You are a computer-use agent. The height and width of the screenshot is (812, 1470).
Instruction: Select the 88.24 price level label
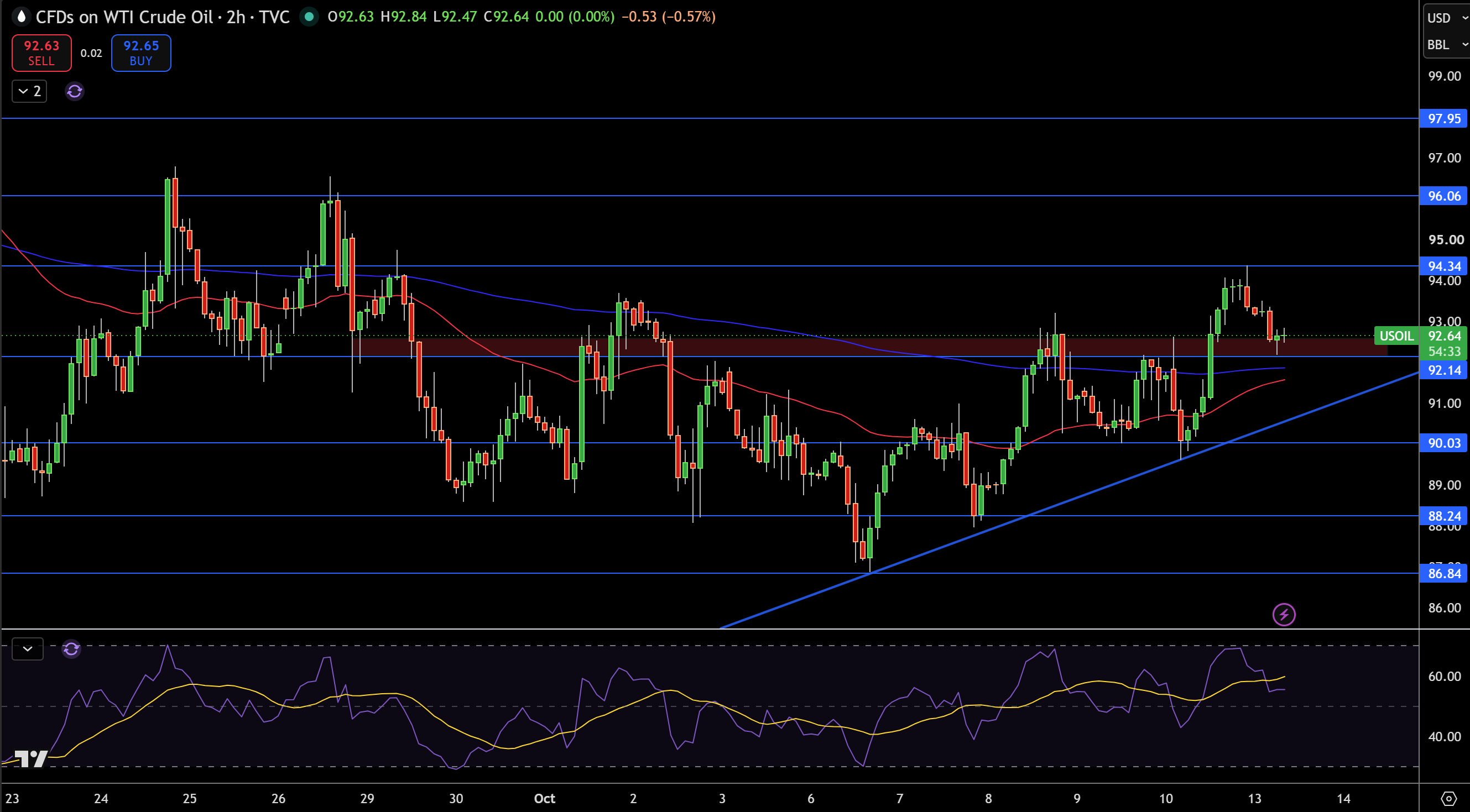pyautogui.click(x=1445, y=516)
